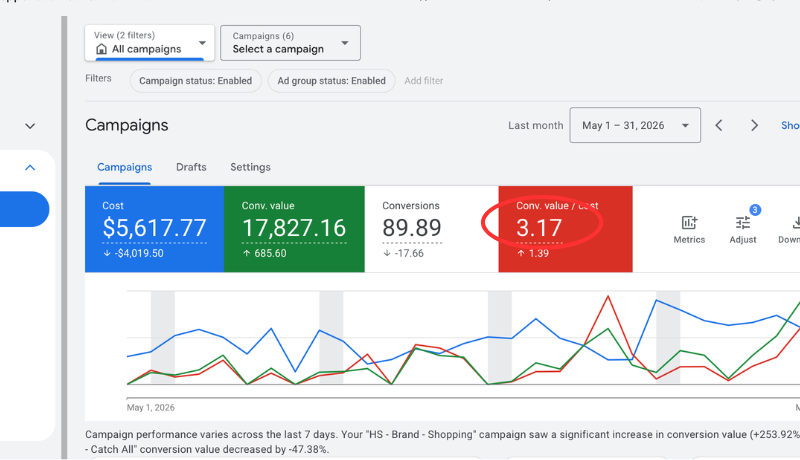Switch to the Settings tab

(x=251, y=167)
